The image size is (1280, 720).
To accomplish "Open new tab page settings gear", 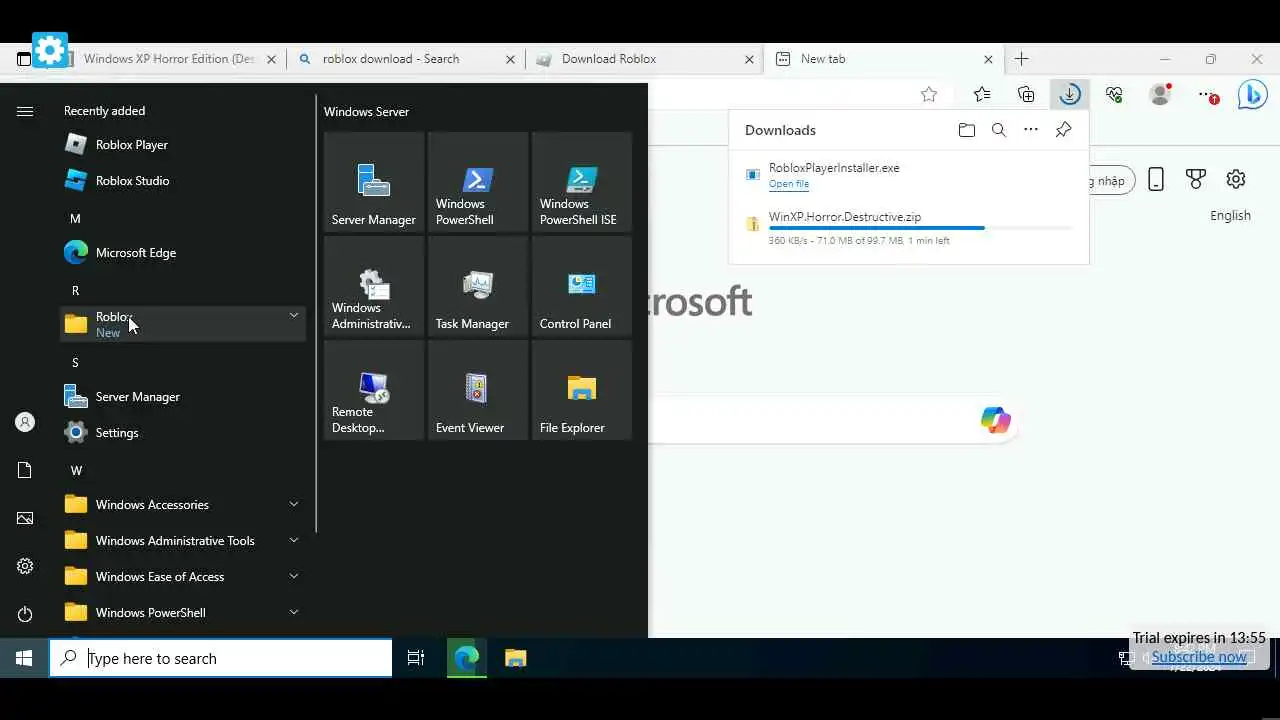I will [x=1236, y=180].
